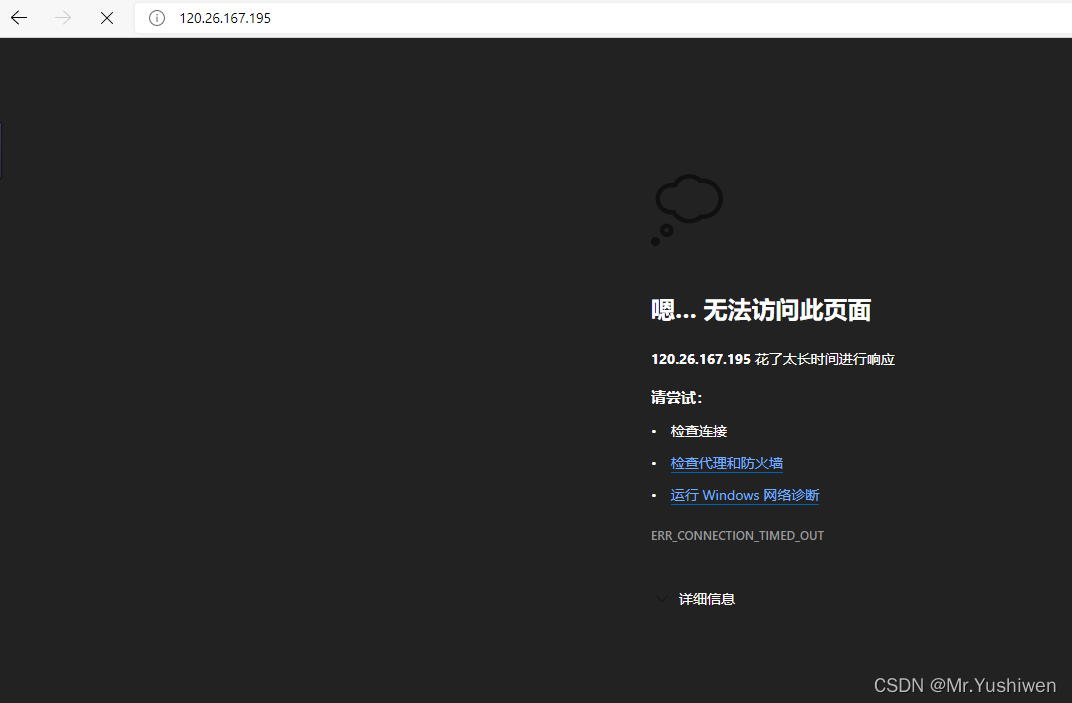Screen dimensions: 1072x703
Task: Click the forward navigation arrow
Action: [x=63, y=18]
